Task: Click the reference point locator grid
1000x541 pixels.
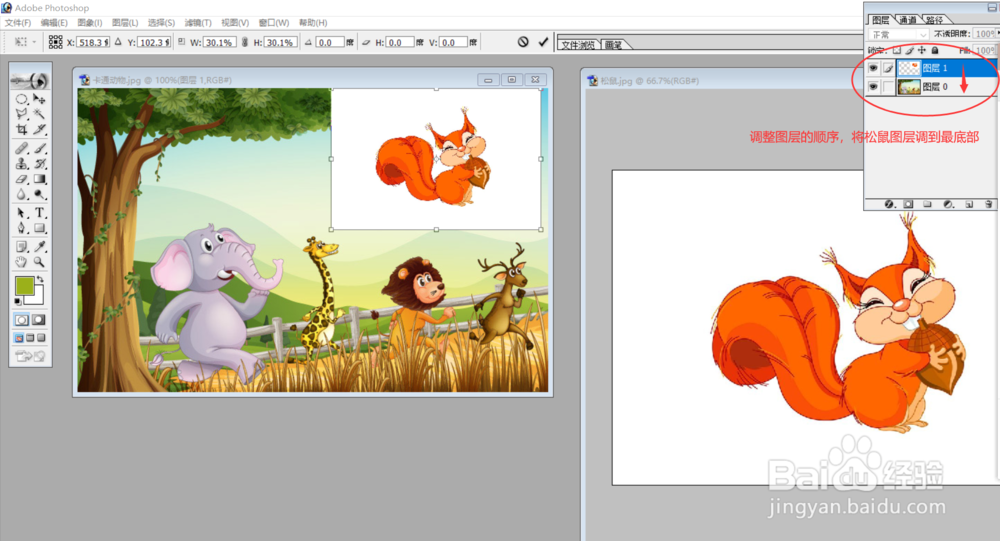Action: coord(55,42)
